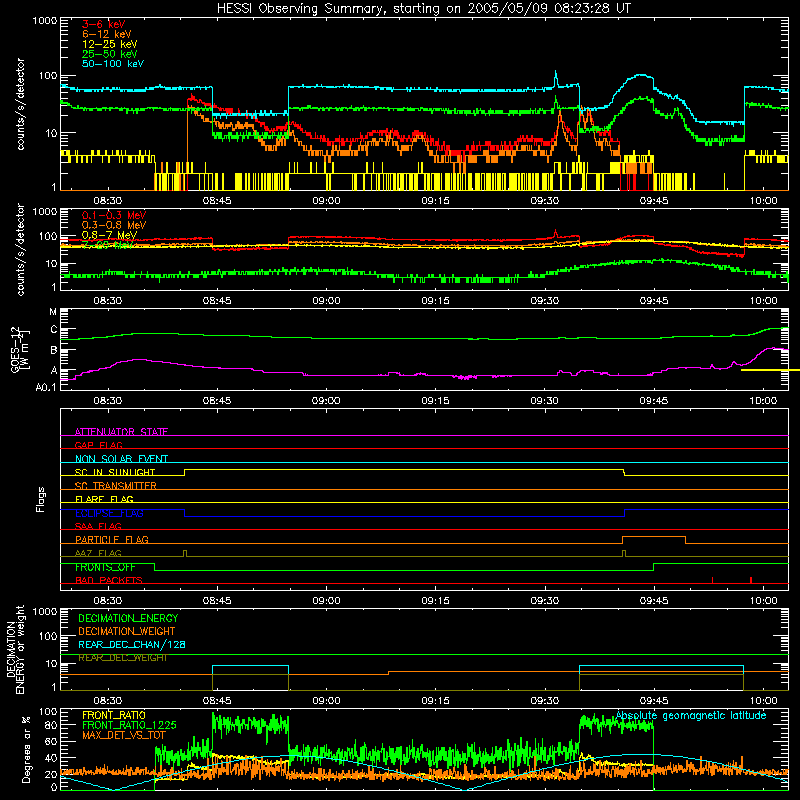Screen dimensions: 800x800
Task: Click the HESSI Observing Summary title
Action: pos(423,8)
